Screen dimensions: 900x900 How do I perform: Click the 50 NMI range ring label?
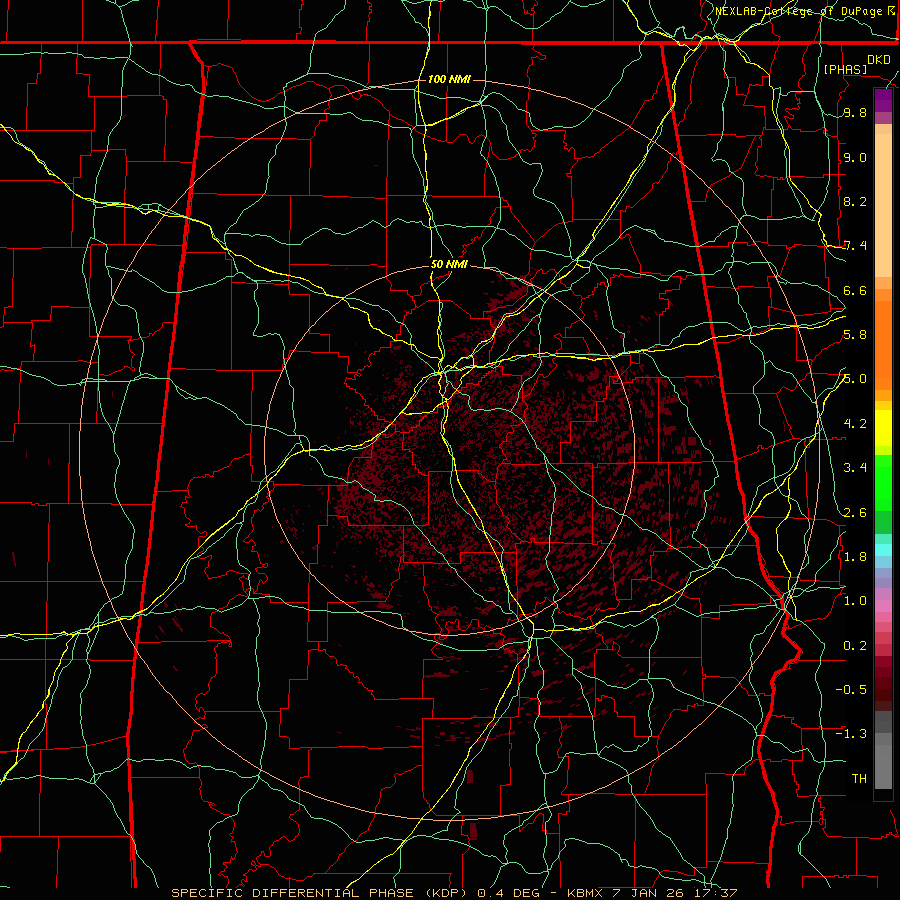[449, 265]
